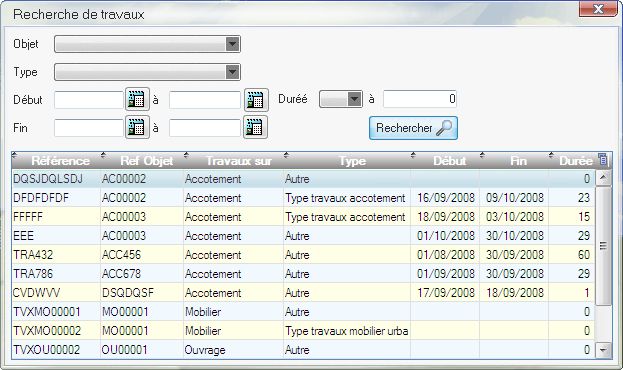Select the row with reference CVDWVV
623x370 pixels.
click(303, 293)
